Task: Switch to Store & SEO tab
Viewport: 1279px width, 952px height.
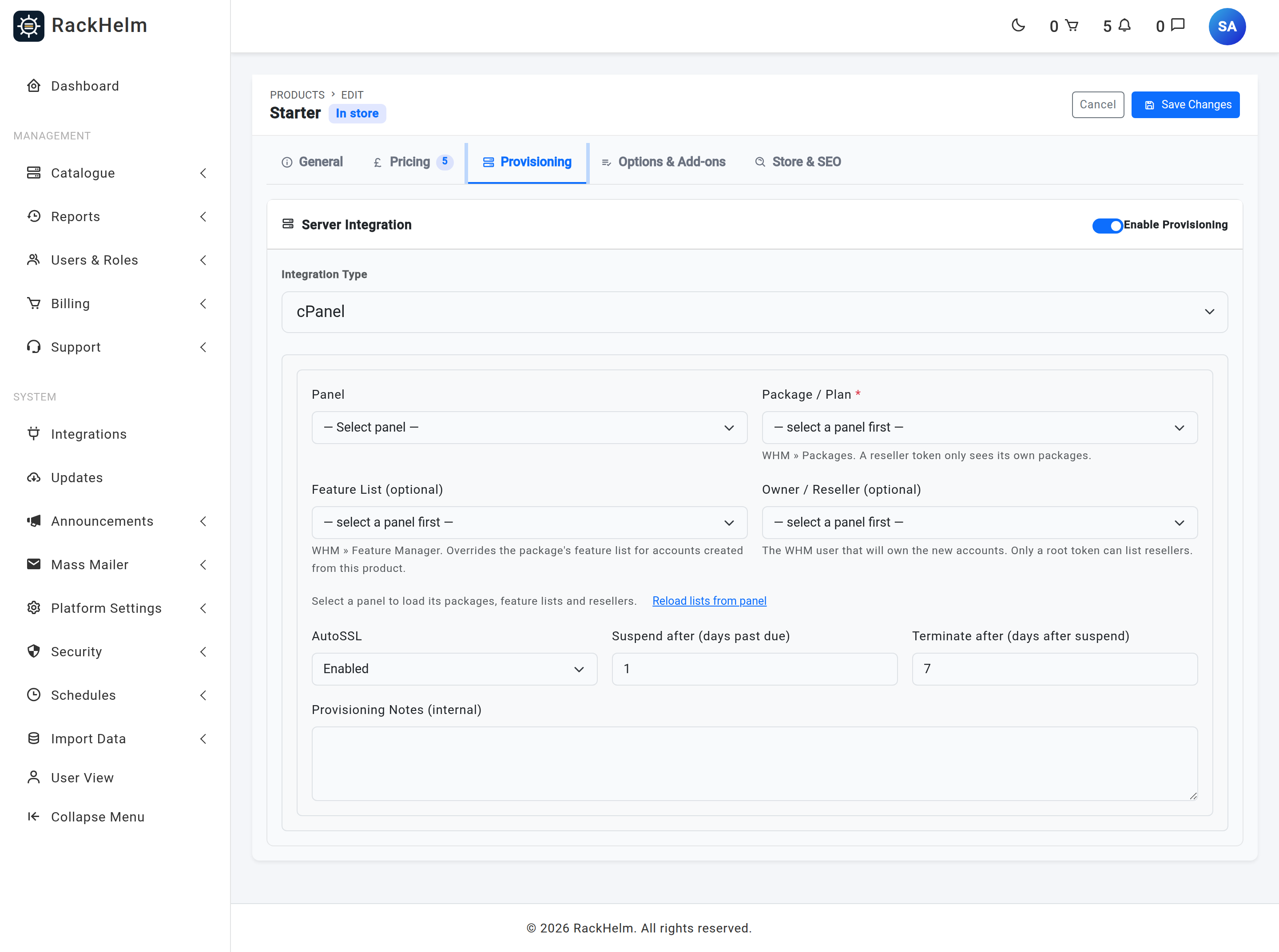Action: (x=798, y=162)
